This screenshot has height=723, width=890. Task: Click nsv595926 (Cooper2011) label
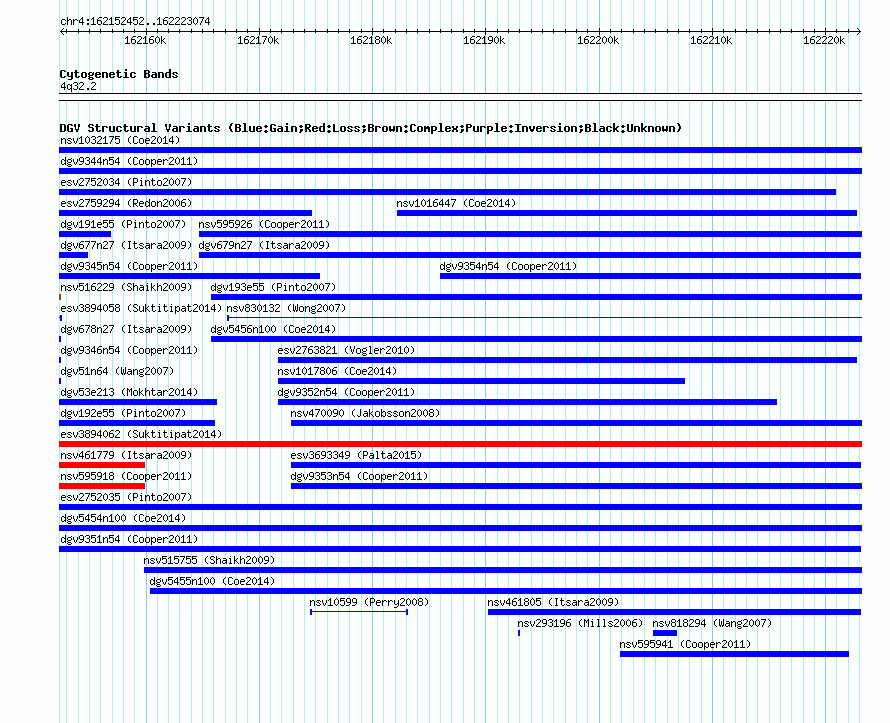264,224
